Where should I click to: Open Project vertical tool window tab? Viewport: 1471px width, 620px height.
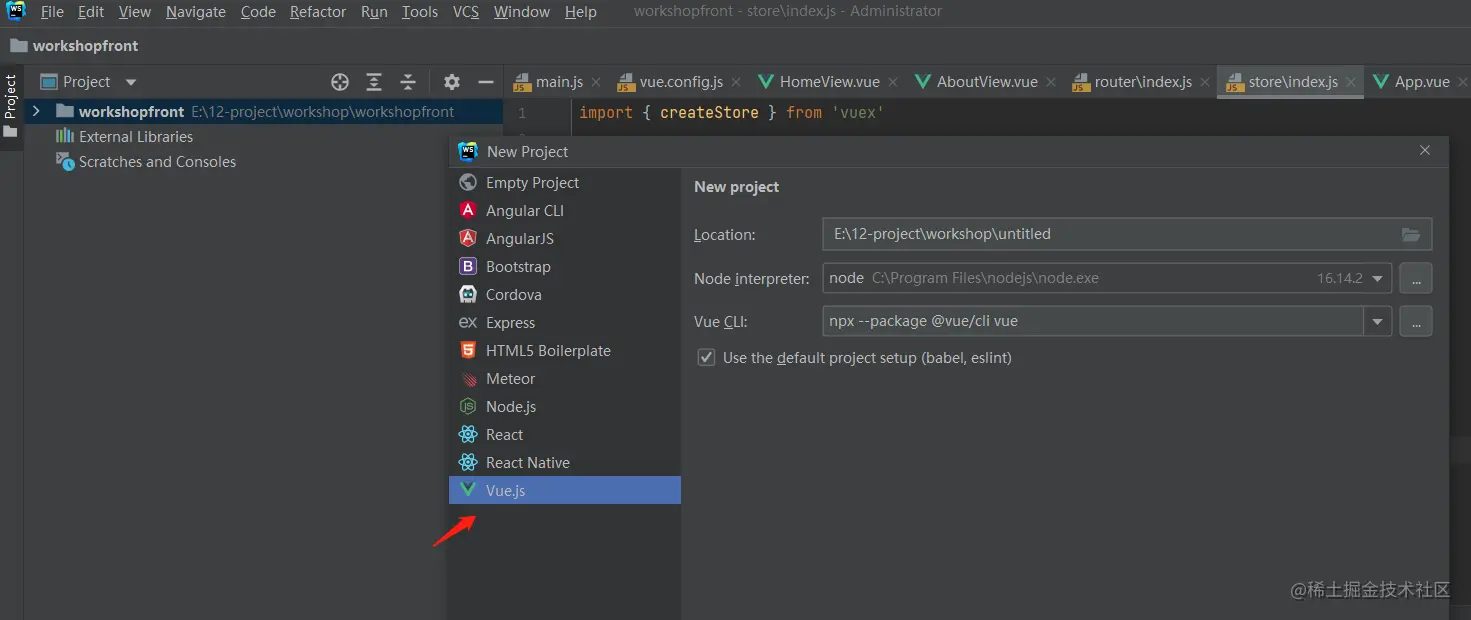(x=11, y=108)
